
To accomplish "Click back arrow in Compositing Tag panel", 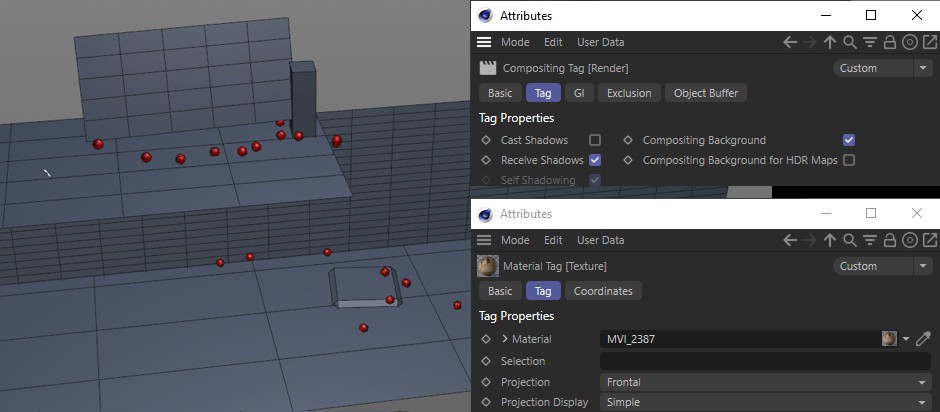I will [790, 43].
